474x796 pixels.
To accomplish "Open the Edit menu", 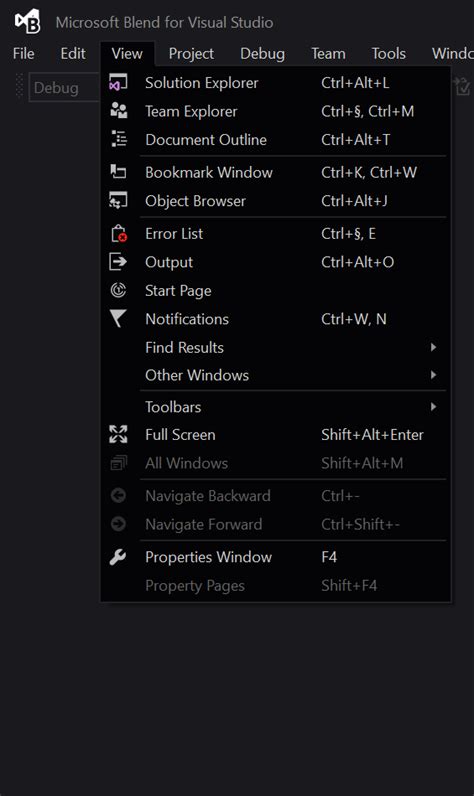I will point(73,53).
